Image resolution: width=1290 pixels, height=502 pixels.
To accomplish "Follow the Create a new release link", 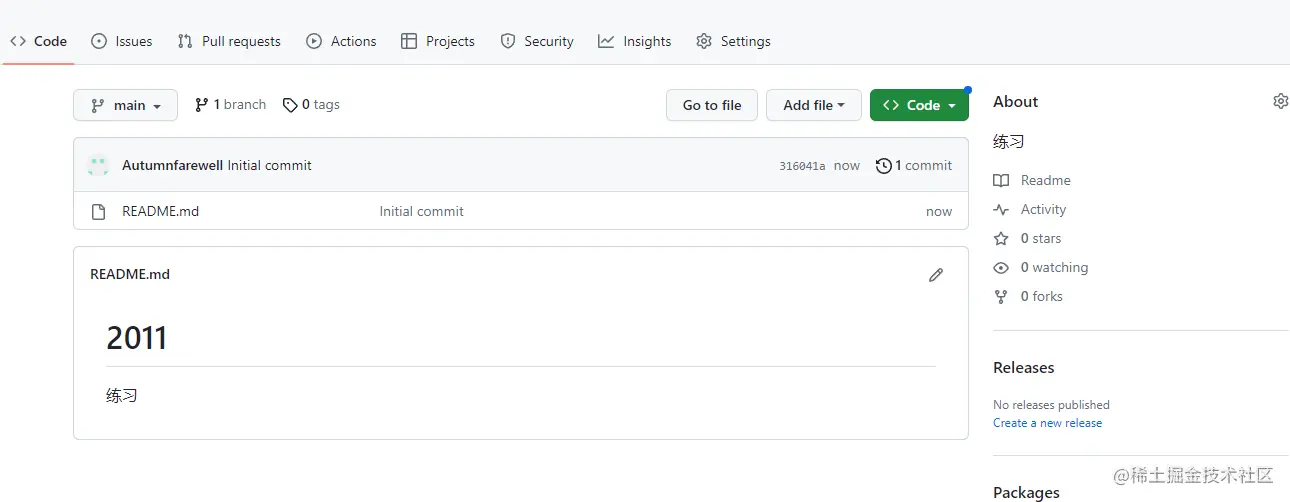I will [1047, 423].
